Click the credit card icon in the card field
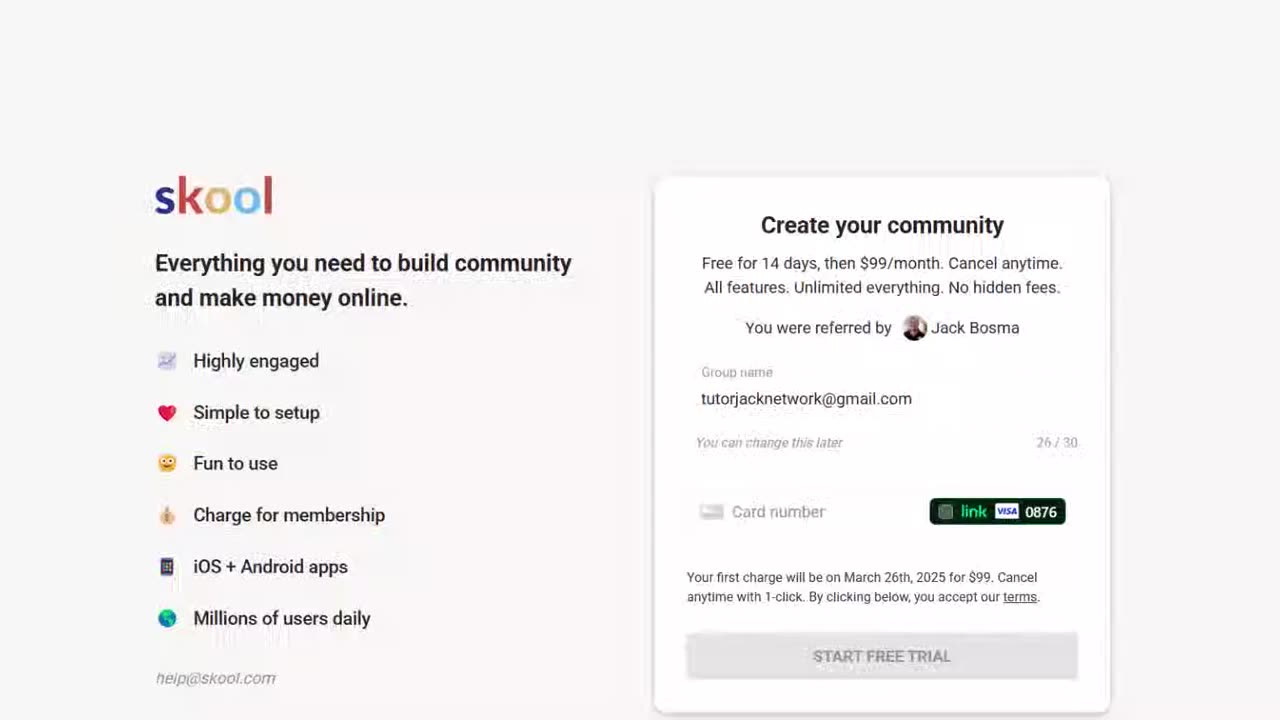Viewport: 1280px width, 720px height. point(712,512)
